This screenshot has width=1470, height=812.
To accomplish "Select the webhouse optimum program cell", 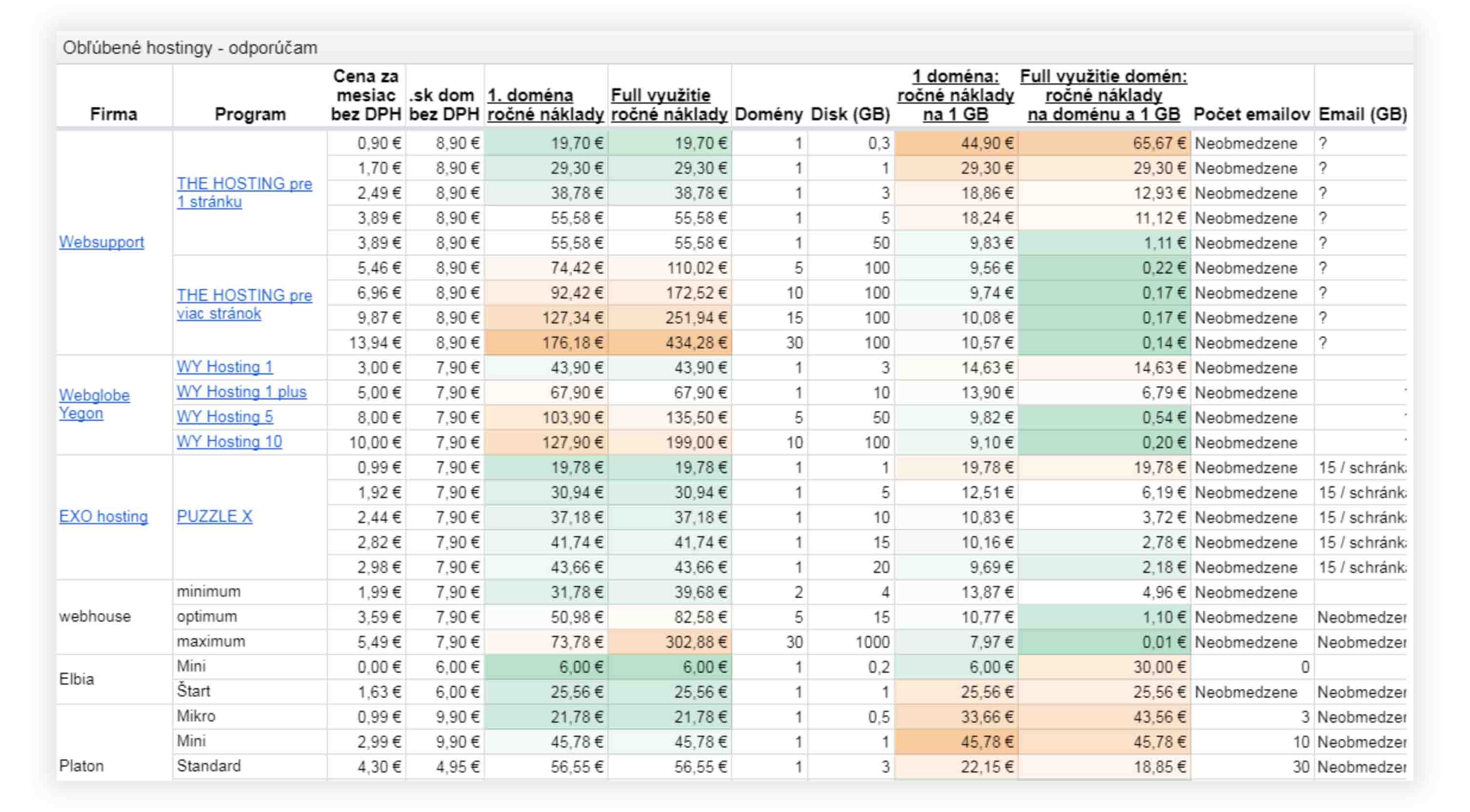I will click(x=250, y=617).
